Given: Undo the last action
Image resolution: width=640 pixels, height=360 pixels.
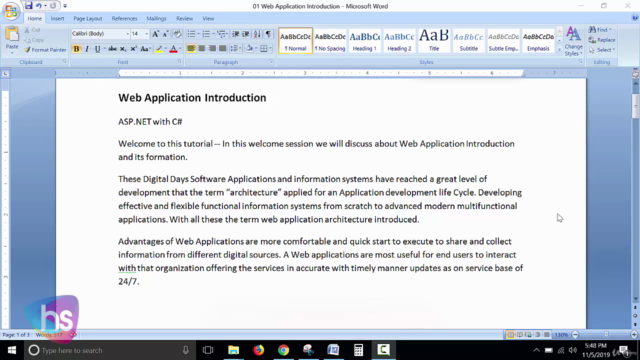Looking at the screenshot, I should click(x=38, y=6).
